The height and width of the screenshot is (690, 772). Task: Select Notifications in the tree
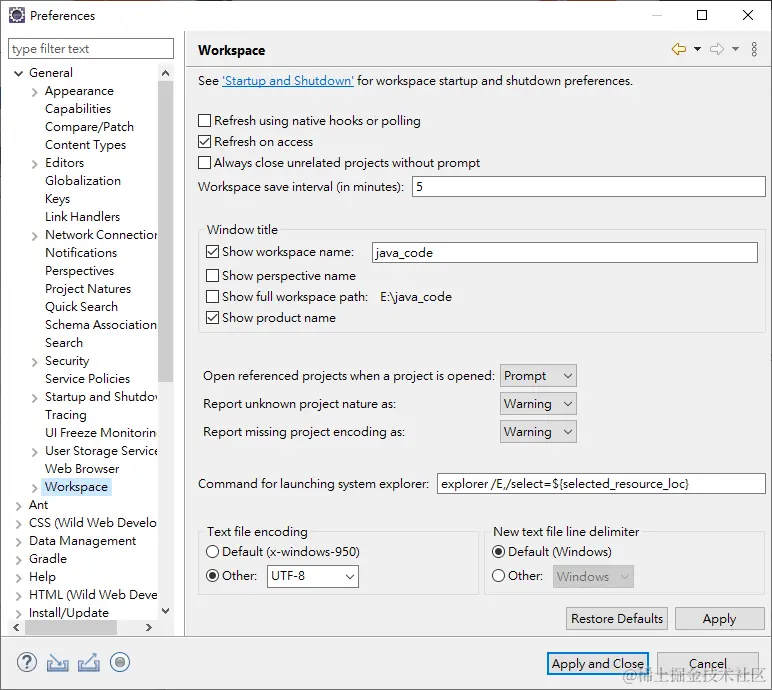click(x=81, y=253)
